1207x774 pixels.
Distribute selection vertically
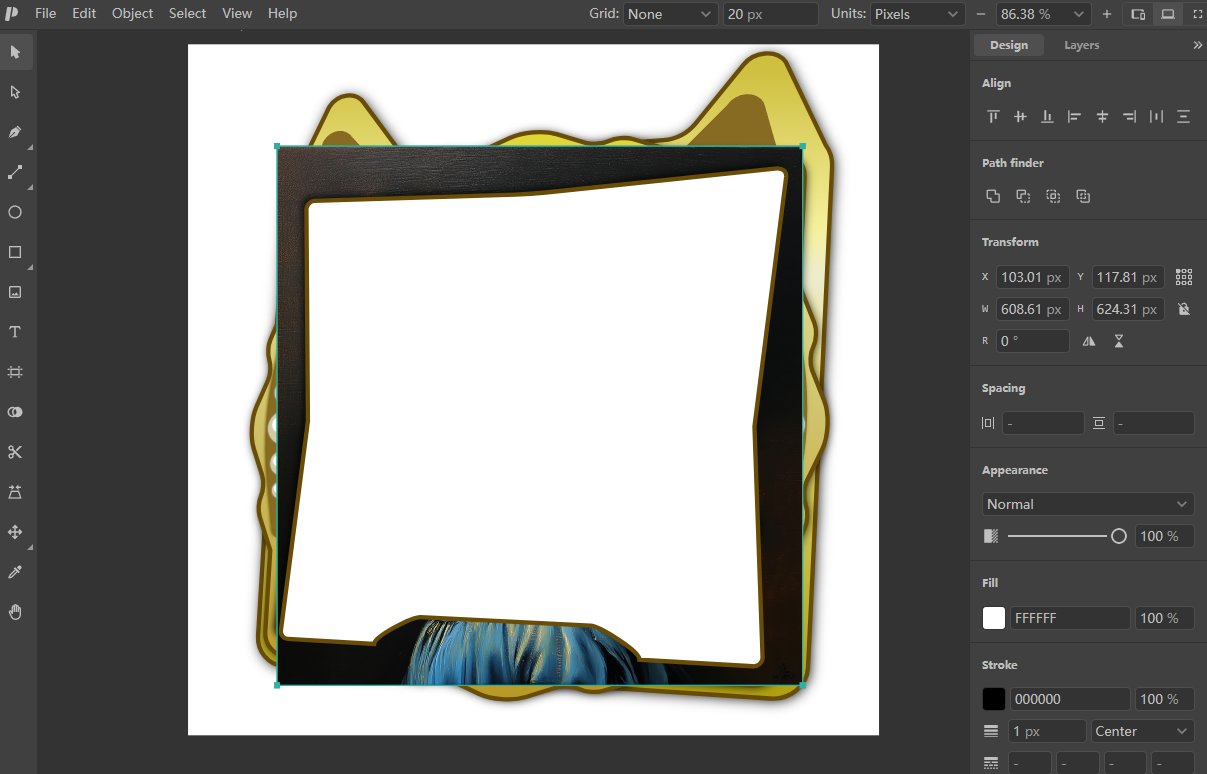click(x=1183, y=117)
